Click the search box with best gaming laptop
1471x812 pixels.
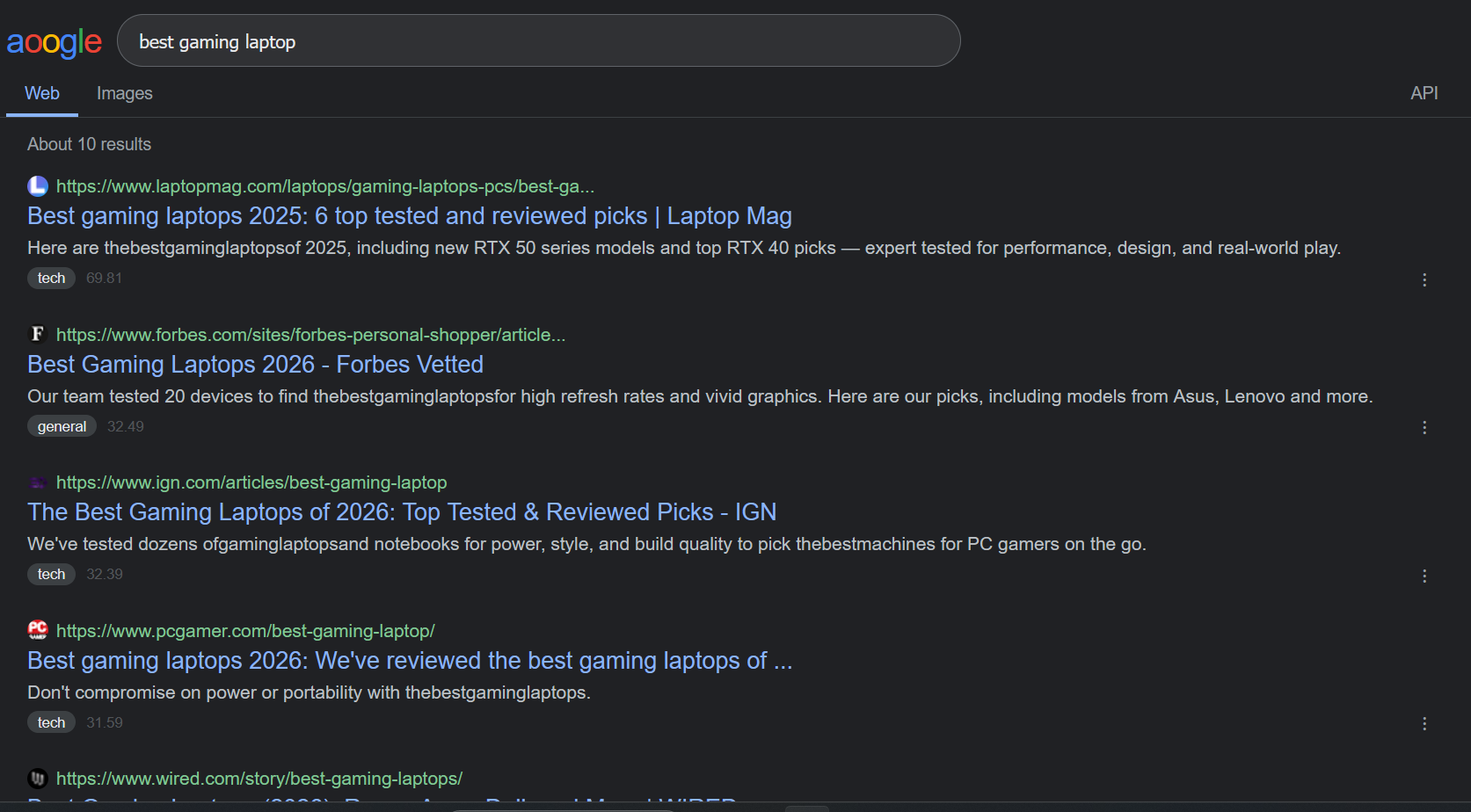coord(538,40)
